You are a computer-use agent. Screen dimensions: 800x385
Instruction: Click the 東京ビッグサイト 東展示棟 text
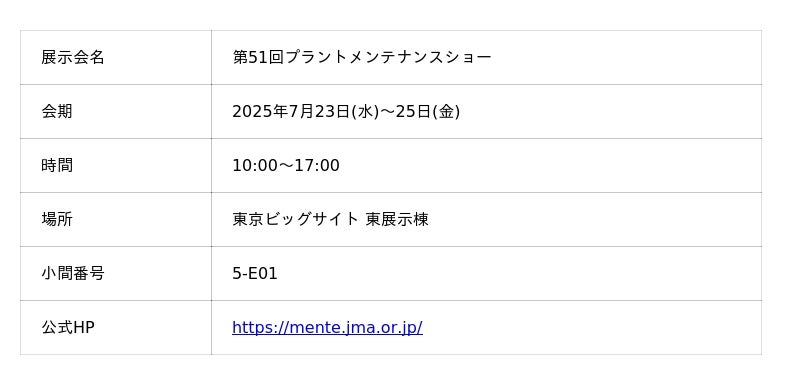tap(330, 219)
